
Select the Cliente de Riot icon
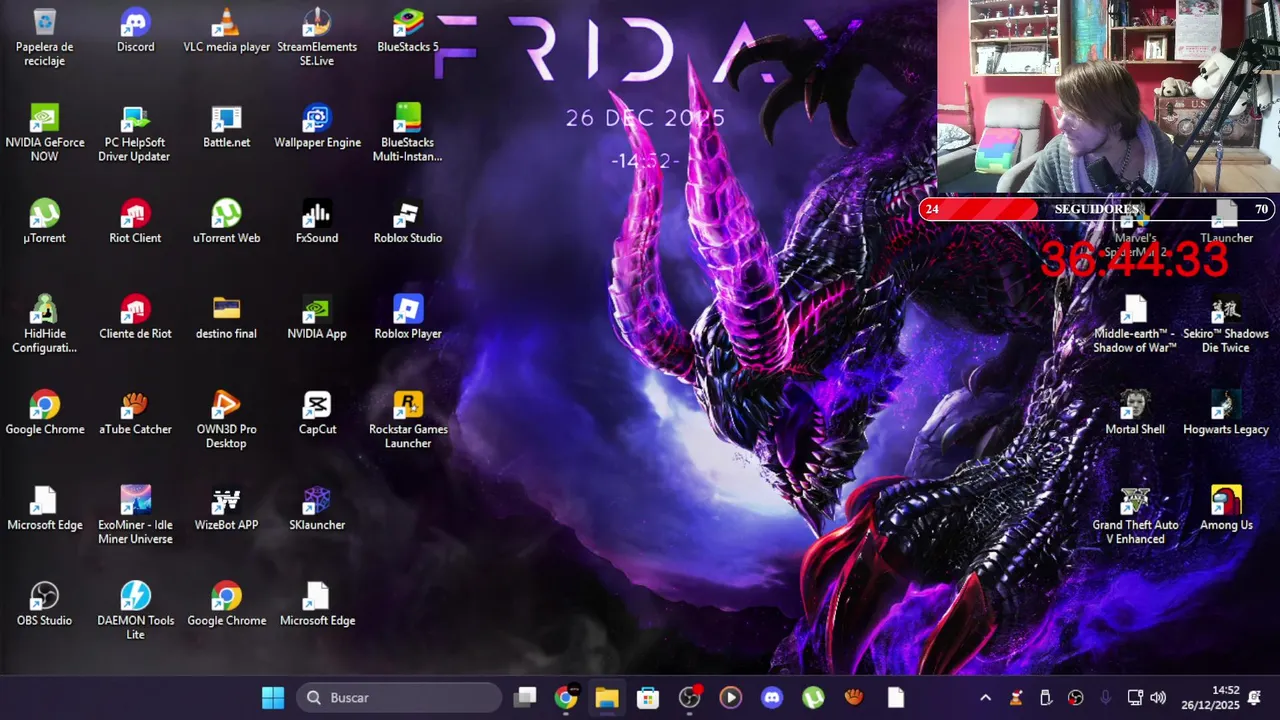point(135,317)
